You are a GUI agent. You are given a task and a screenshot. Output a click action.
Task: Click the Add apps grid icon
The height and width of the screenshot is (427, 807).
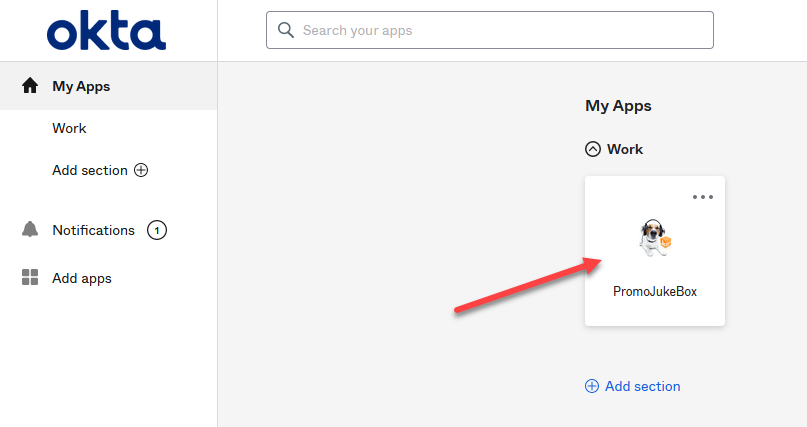point(30,278)
